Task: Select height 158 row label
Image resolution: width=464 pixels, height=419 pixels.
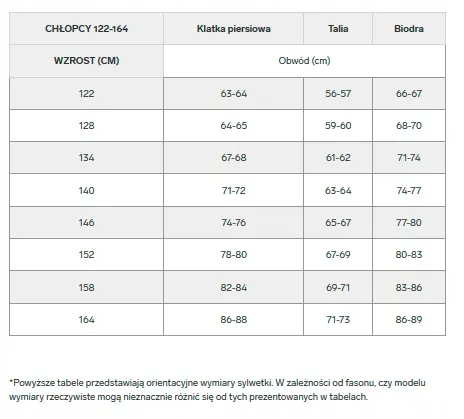Action: point(87,287)
